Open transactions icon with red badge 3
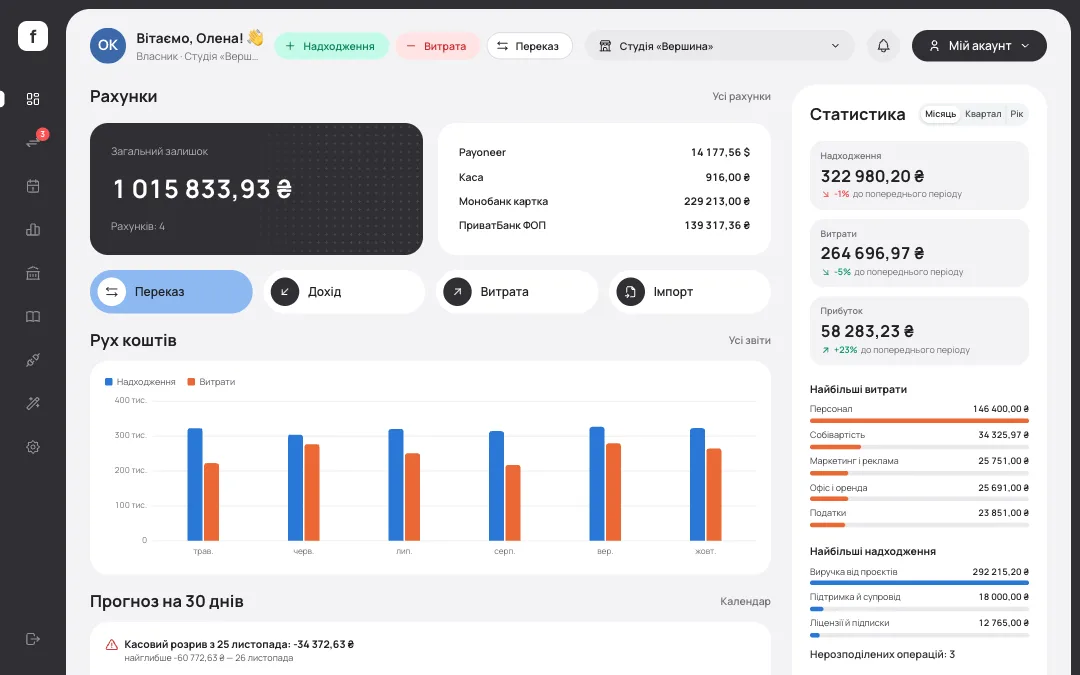The image size is (1080, 675). pos(32,142)
